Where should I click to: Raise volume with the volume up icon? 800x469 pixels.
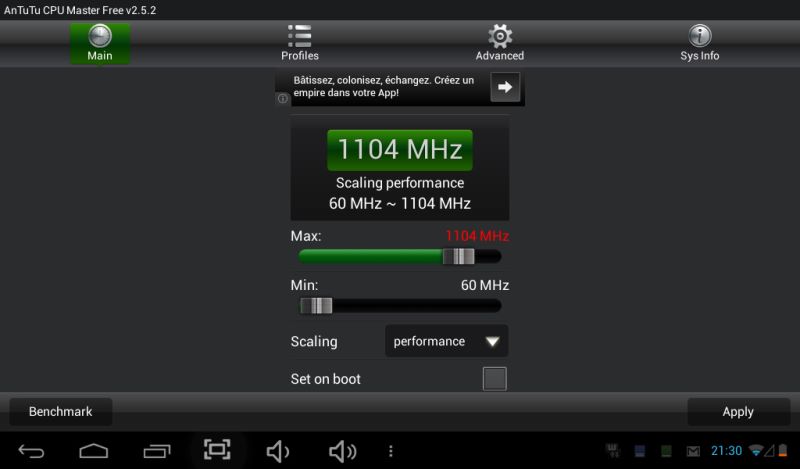(342, 452)
